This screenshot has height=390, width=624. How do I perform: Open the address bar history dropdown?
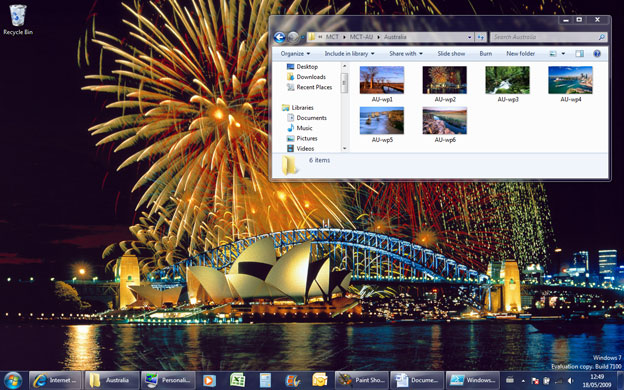pyautogui.click(x=470, y=37)
